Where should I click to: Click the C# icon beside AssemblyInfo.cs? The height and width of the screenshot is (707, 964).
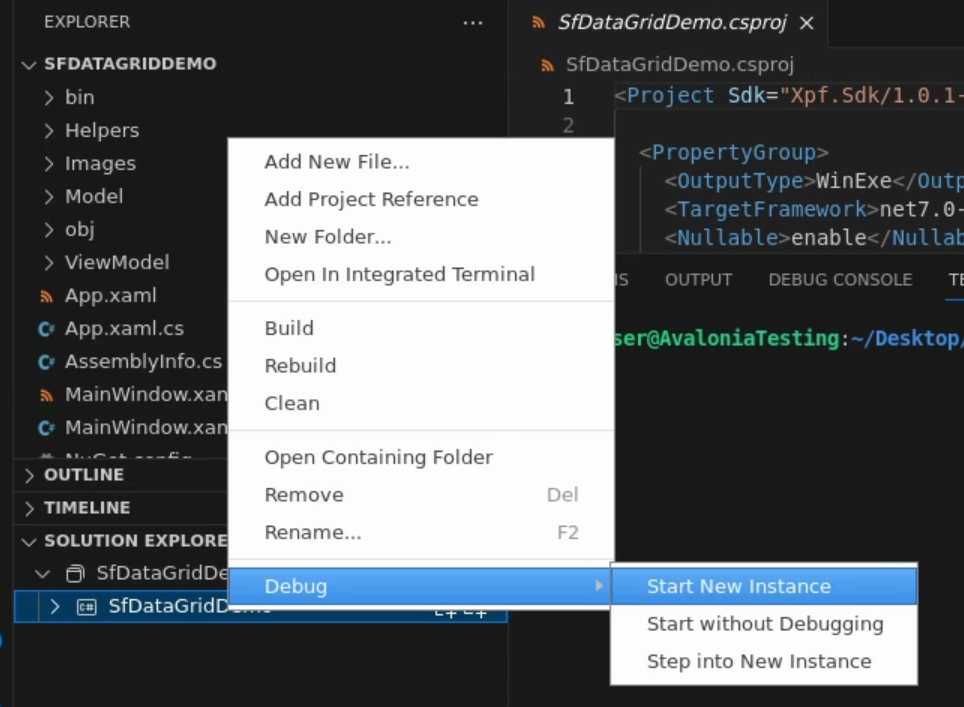coord(45,362)
